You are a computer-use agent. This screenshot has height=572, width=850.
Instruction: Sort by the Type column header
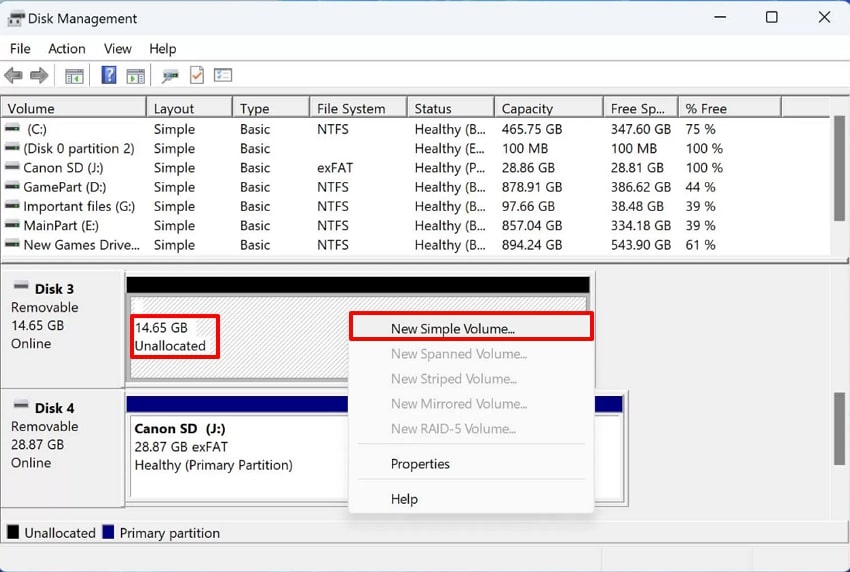[272, 108]
